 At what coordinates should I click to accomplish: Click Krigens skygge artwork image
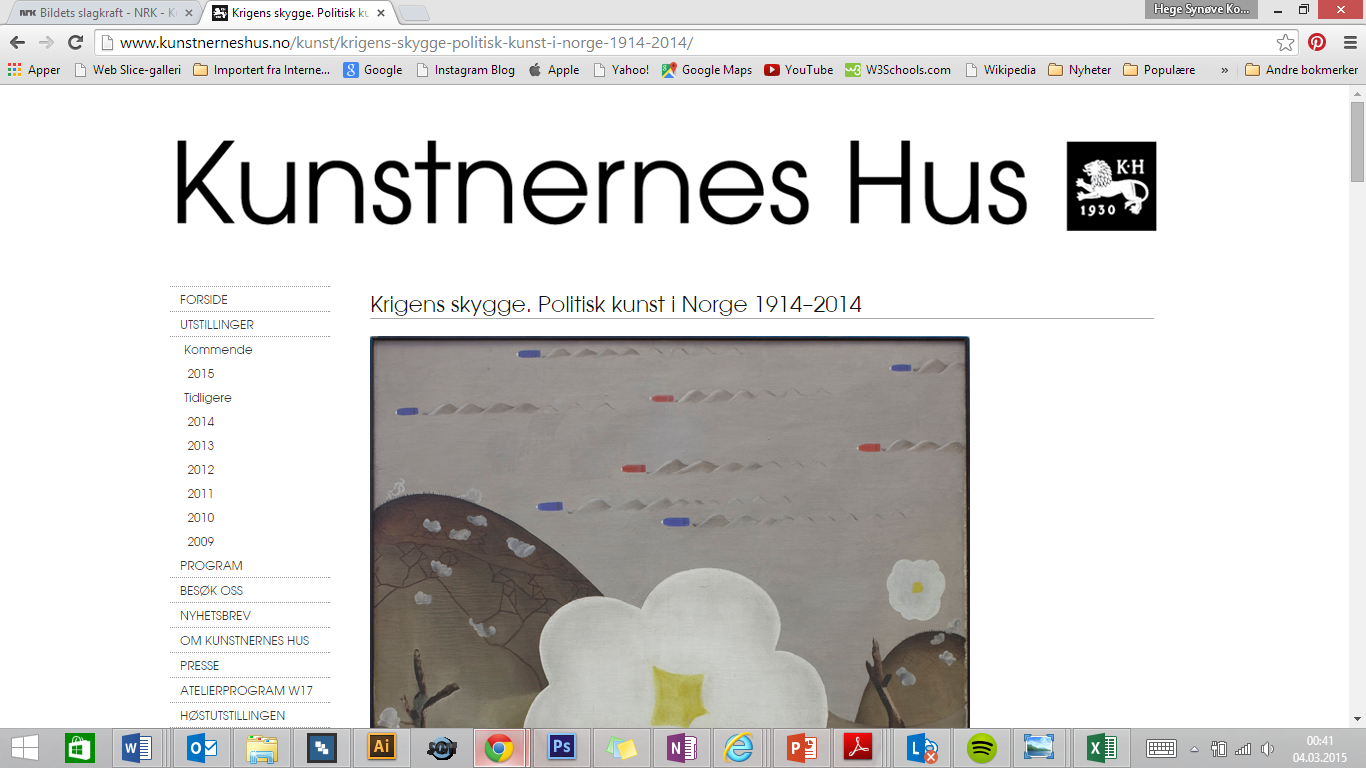tap(669, 532)
